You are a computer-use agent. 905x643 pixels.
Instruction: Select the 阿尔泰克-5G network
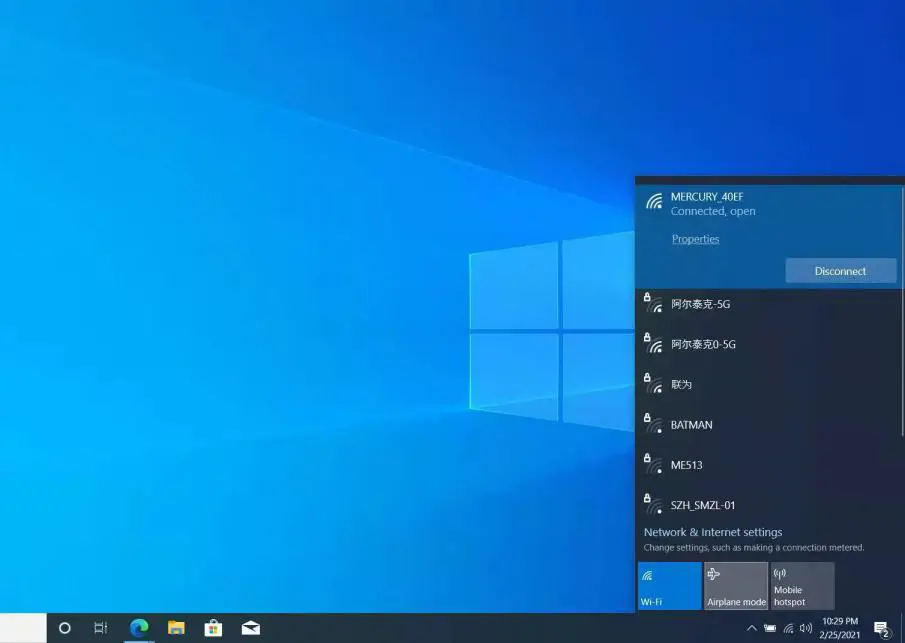click(x=769, y=304)
